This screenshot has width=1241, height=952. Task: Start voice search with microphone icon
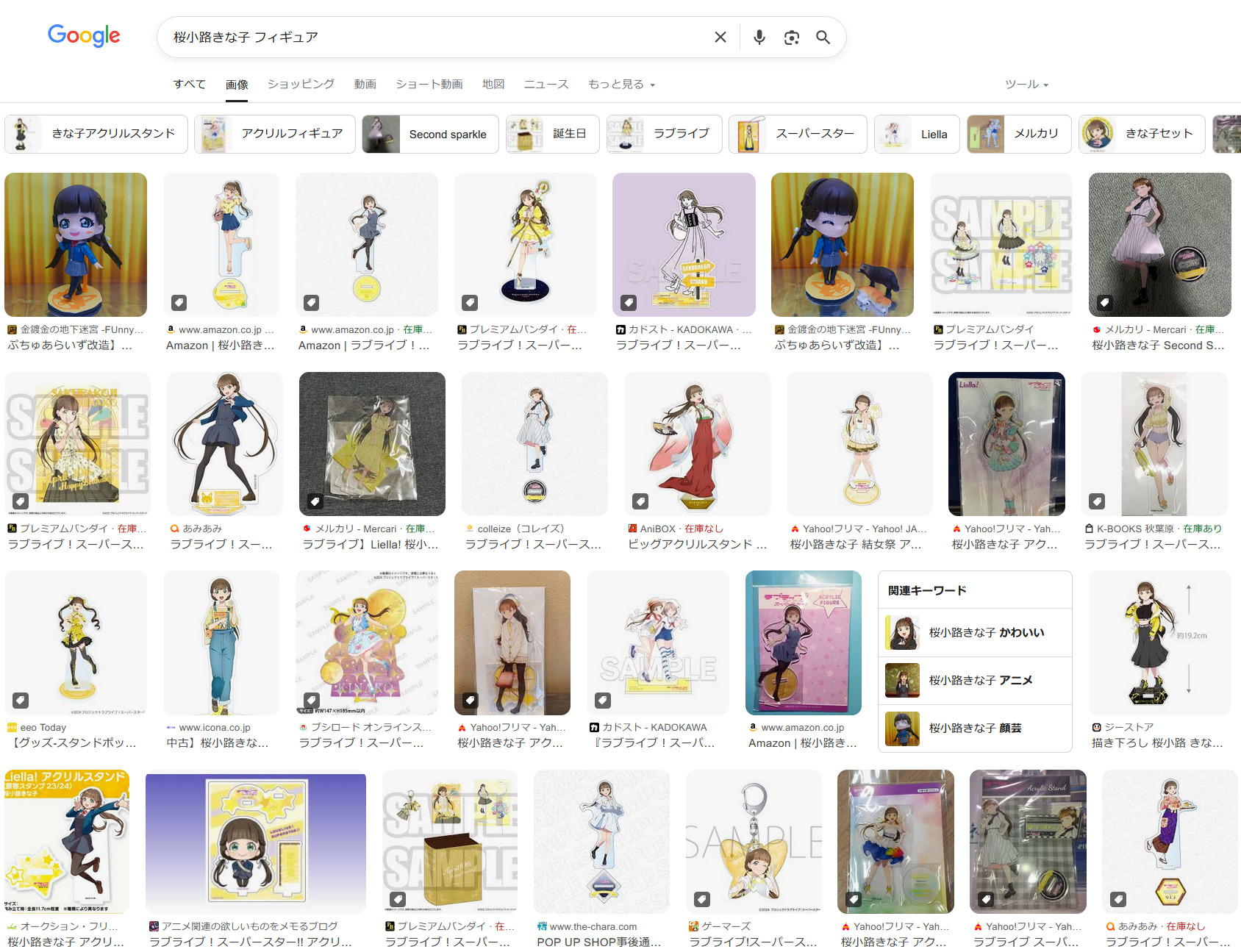point(759,37)
